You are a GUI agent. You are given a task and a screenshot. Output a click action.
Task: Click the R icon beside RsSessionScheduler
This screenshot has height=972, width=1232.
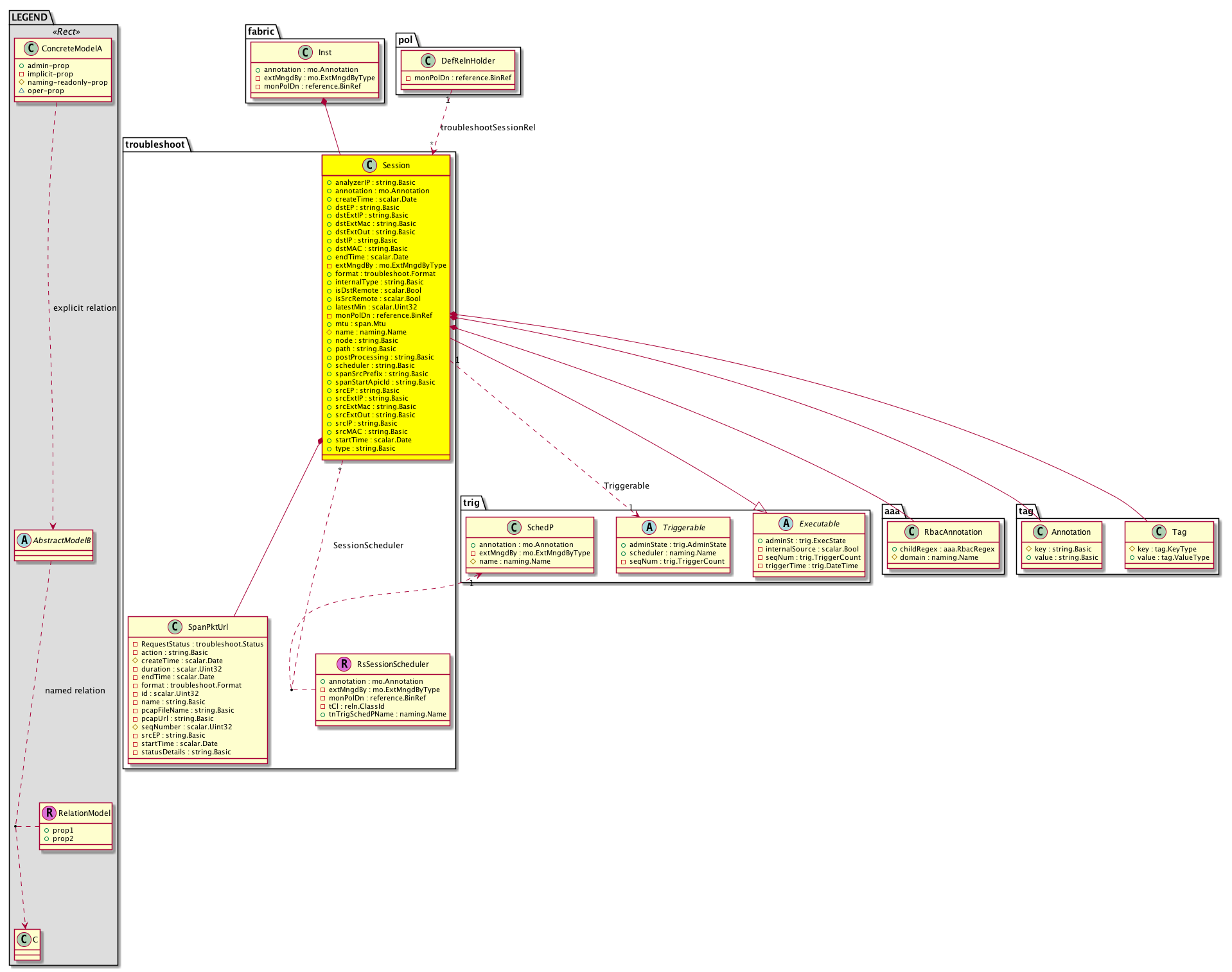pyautogui.click(x=344, y=664)
